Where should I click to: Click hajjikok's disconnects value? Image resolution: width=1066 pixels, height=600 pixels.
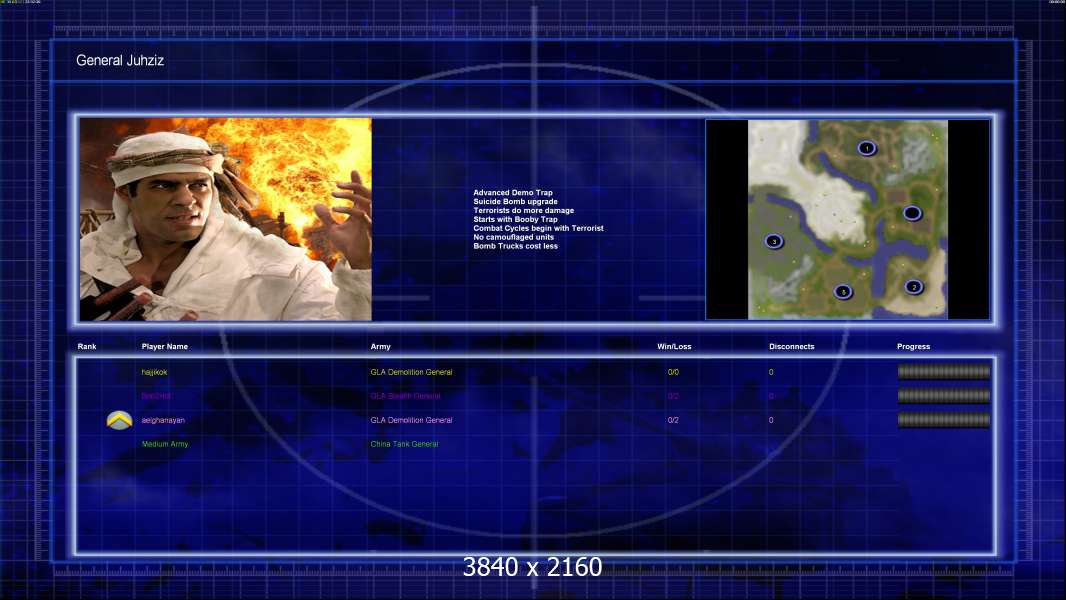pyautogui.click(x=771, y=372)
